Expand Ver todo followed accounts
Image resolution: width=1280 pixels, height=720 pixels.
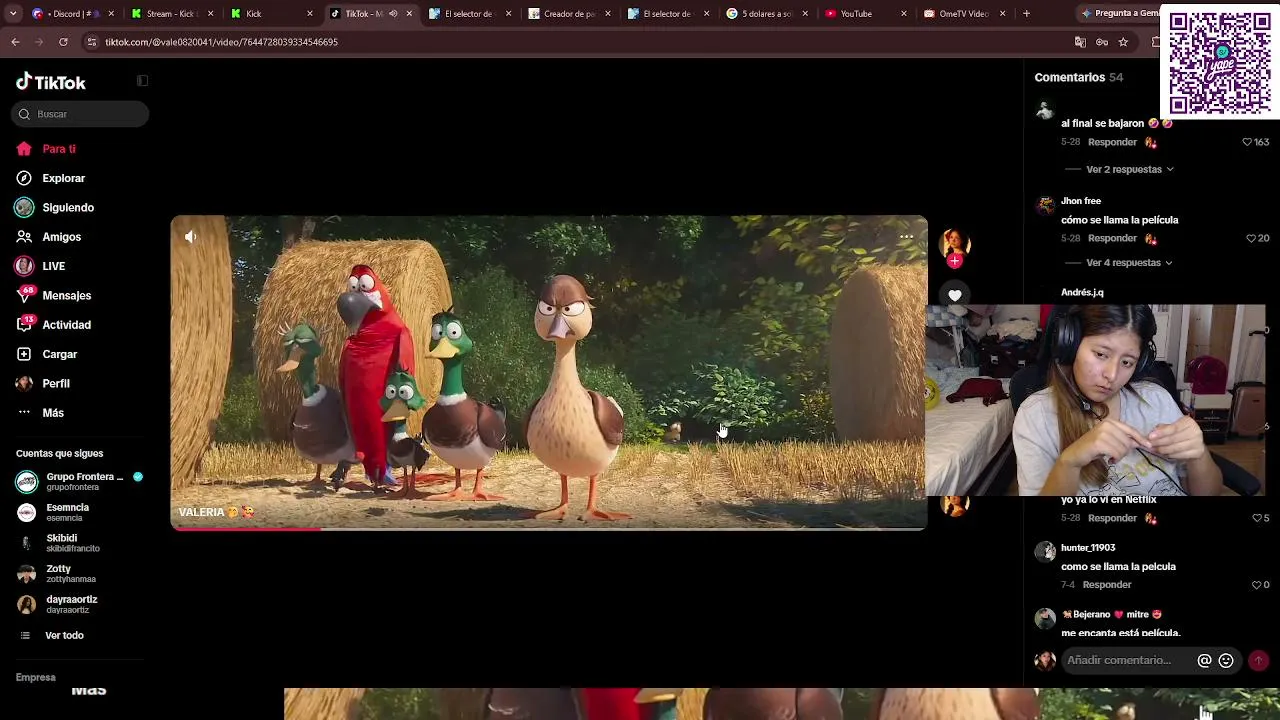[64, 636]
